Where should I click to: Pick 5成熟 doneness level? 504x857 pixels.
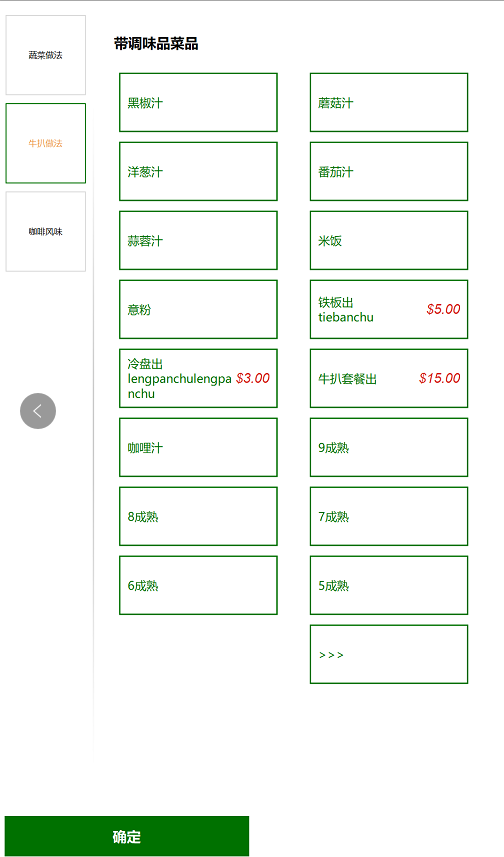tap(389, 585)
